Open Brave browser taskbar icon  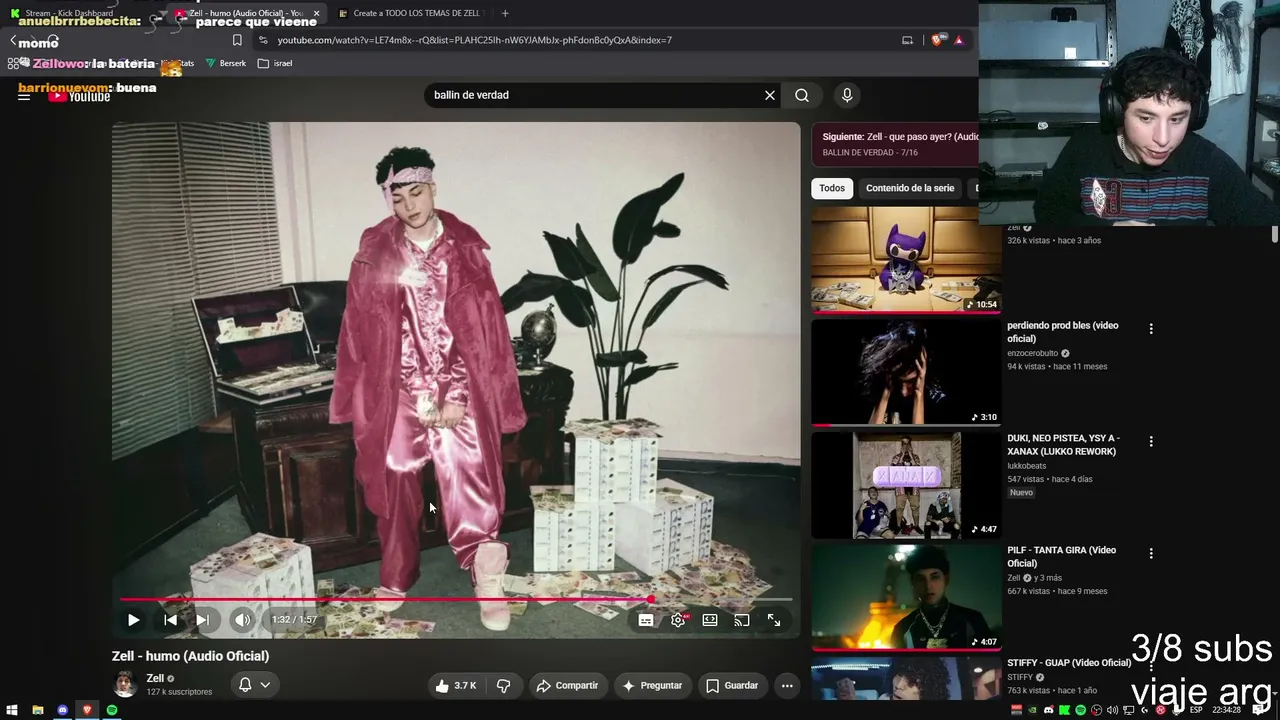click(87, 710)
